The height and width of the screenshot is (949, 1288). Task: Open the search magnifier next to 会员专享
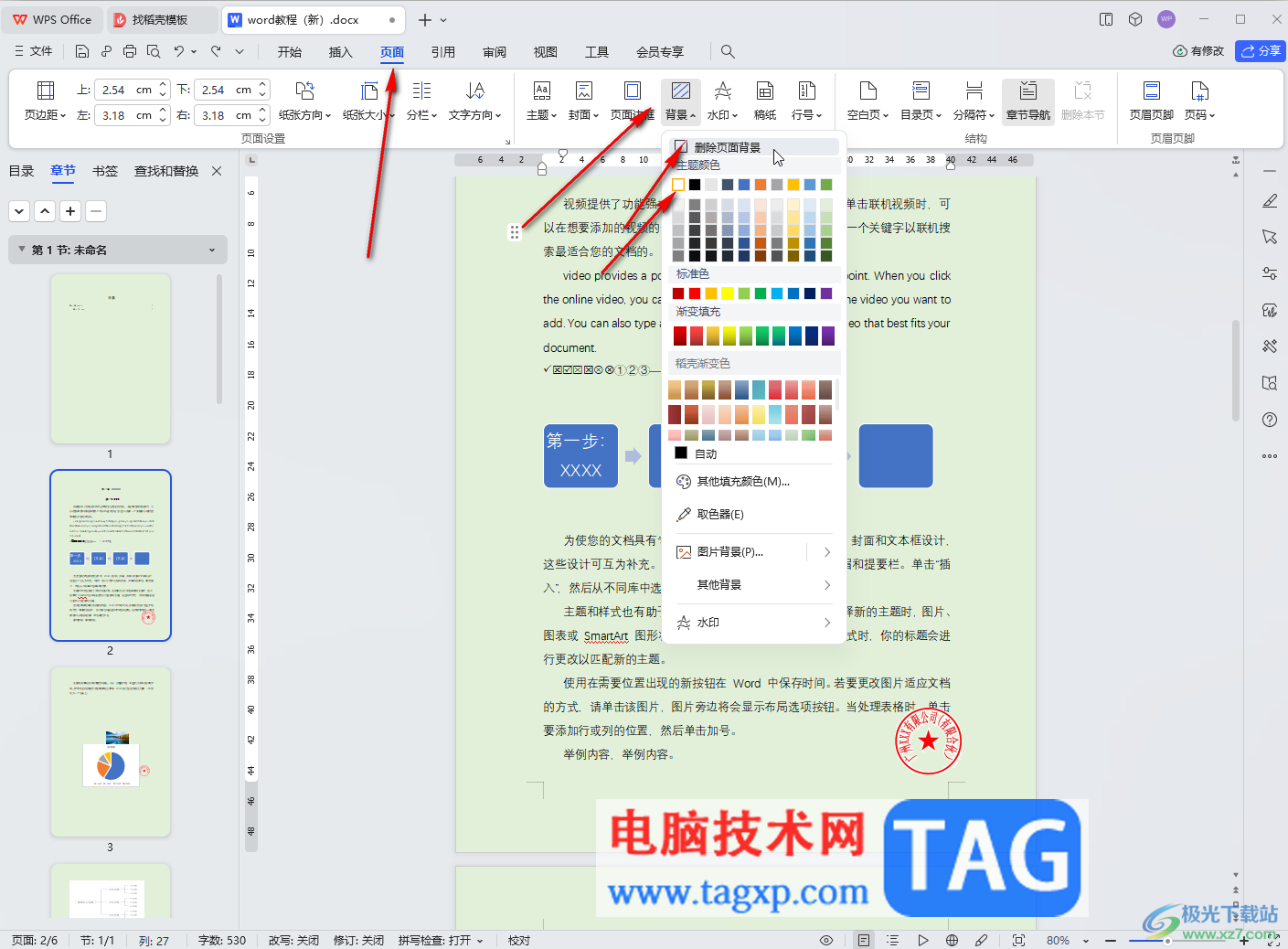point(728,52)
